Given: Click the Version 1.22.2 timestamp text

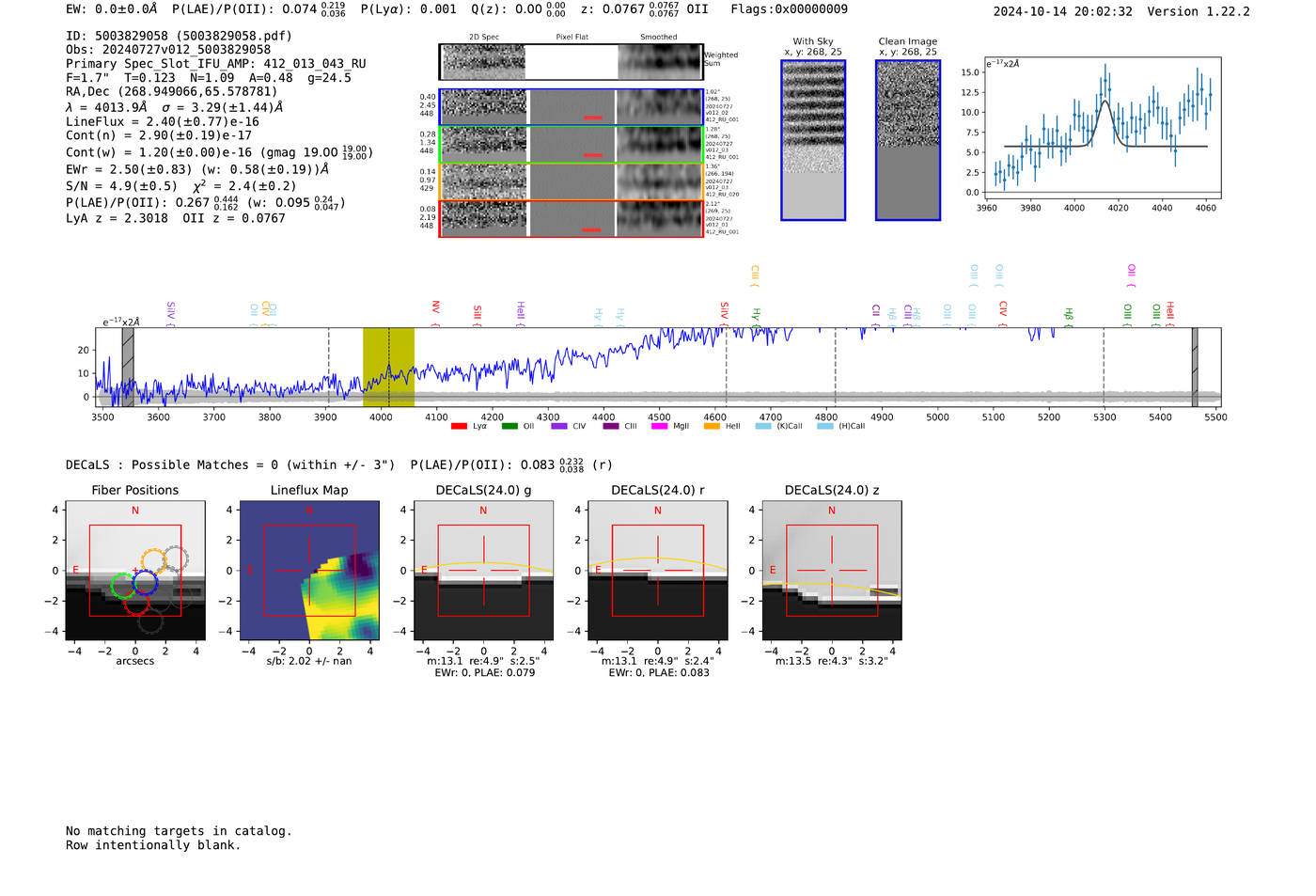Looking at the screenshot, I should tap(1121, 11).
